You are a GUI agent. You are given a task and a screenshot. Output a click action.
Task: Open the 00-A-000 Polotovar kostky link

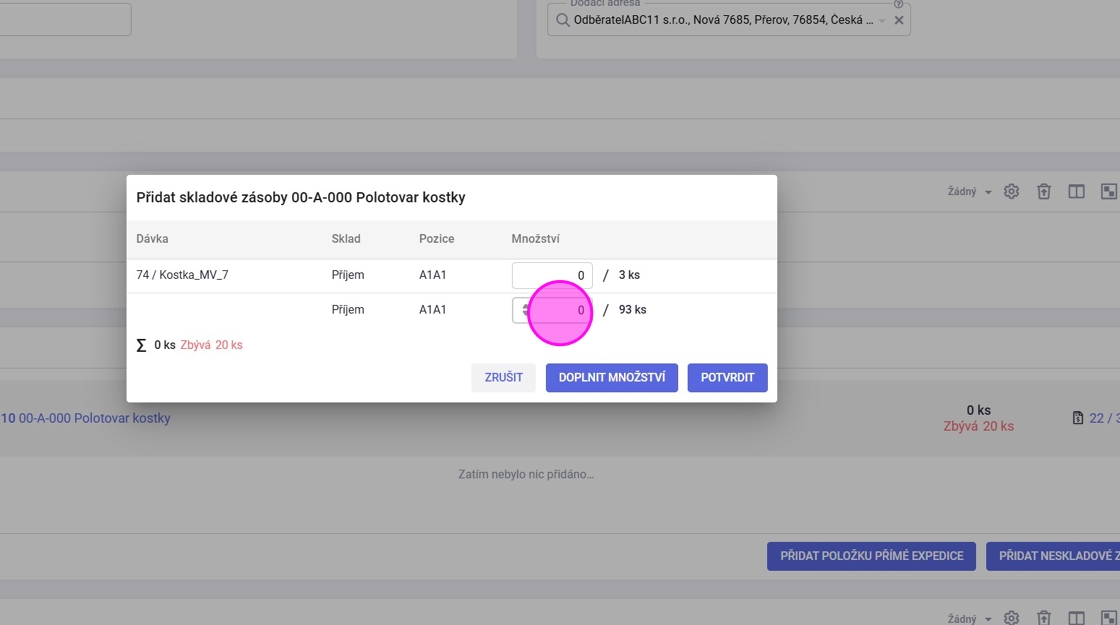pos(93,418)
